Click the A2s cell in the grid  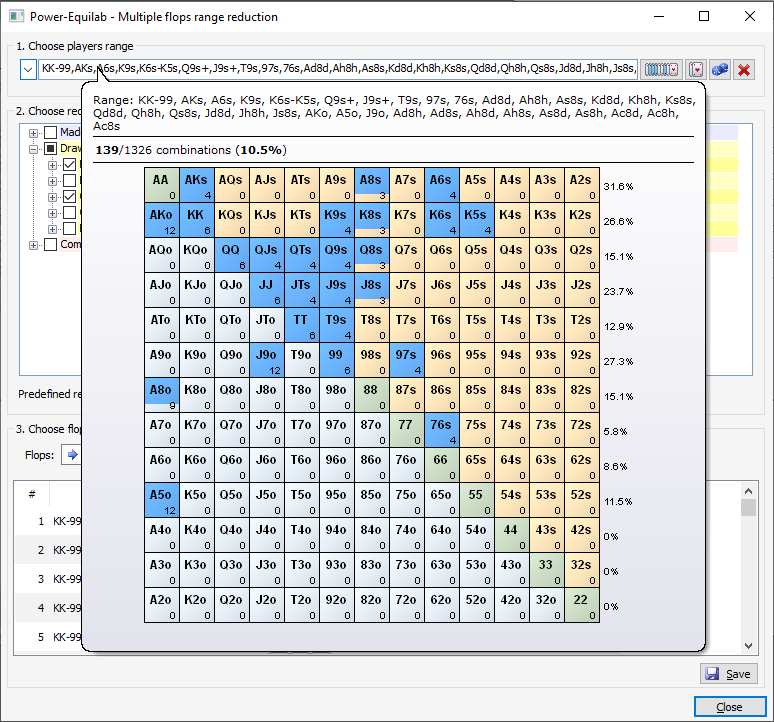[x=582, y=185]
